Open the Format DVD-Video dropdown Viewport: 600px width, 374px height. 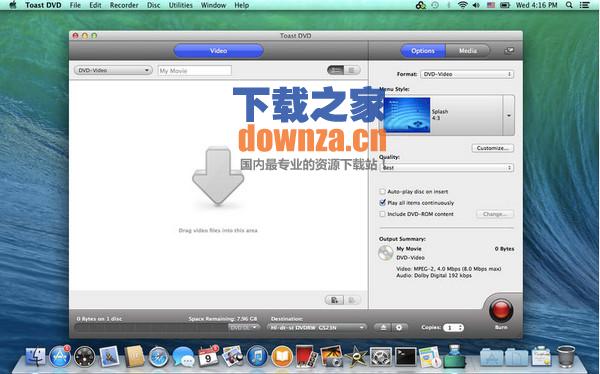[x=467, y=74]
